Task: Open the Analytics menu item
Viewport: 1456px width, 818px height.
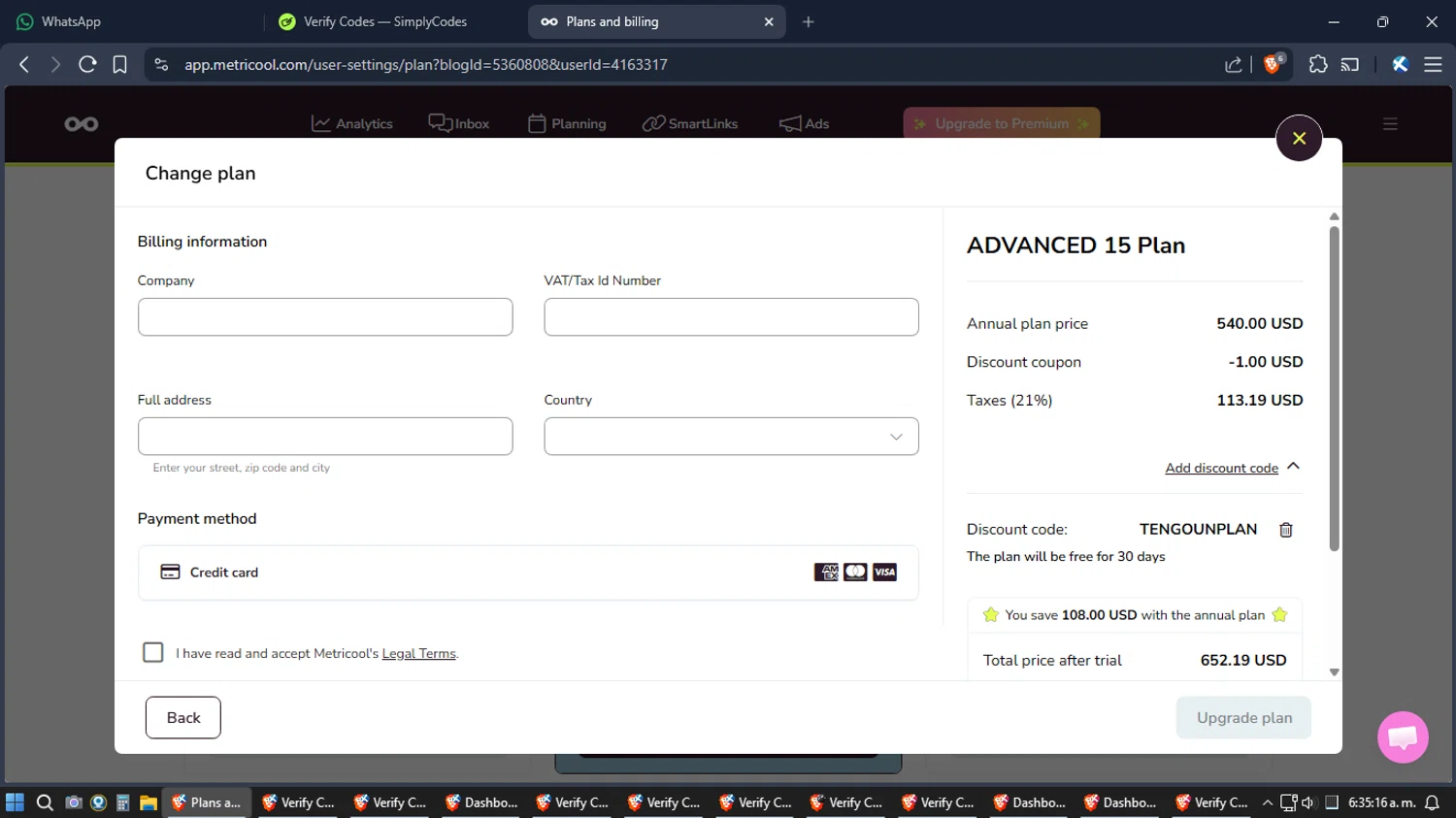Action: 351,124
